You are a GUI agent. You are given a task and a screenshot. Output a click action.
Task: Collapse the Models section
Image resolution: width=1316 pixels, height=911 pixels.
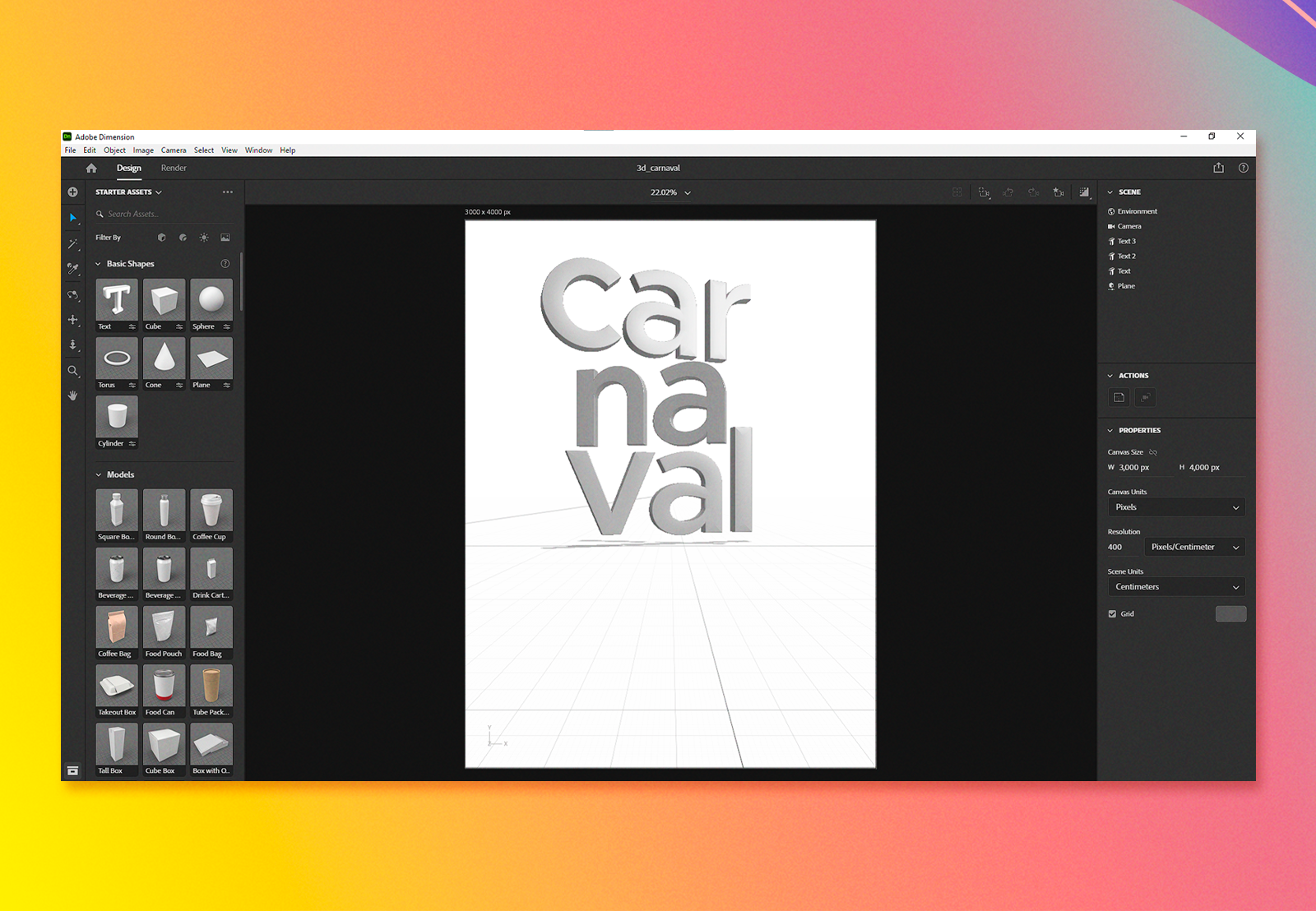coord(99,475)
